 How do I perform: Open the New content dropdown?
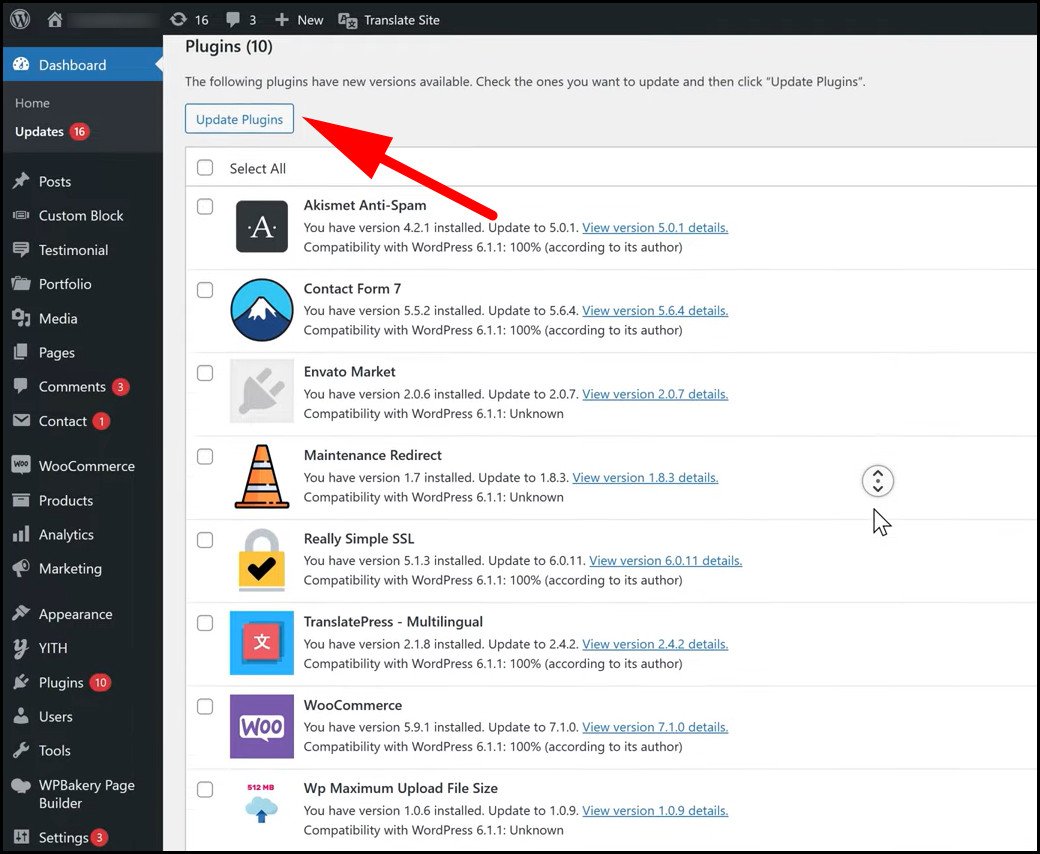pyautogui.click(x=299, y=19)
